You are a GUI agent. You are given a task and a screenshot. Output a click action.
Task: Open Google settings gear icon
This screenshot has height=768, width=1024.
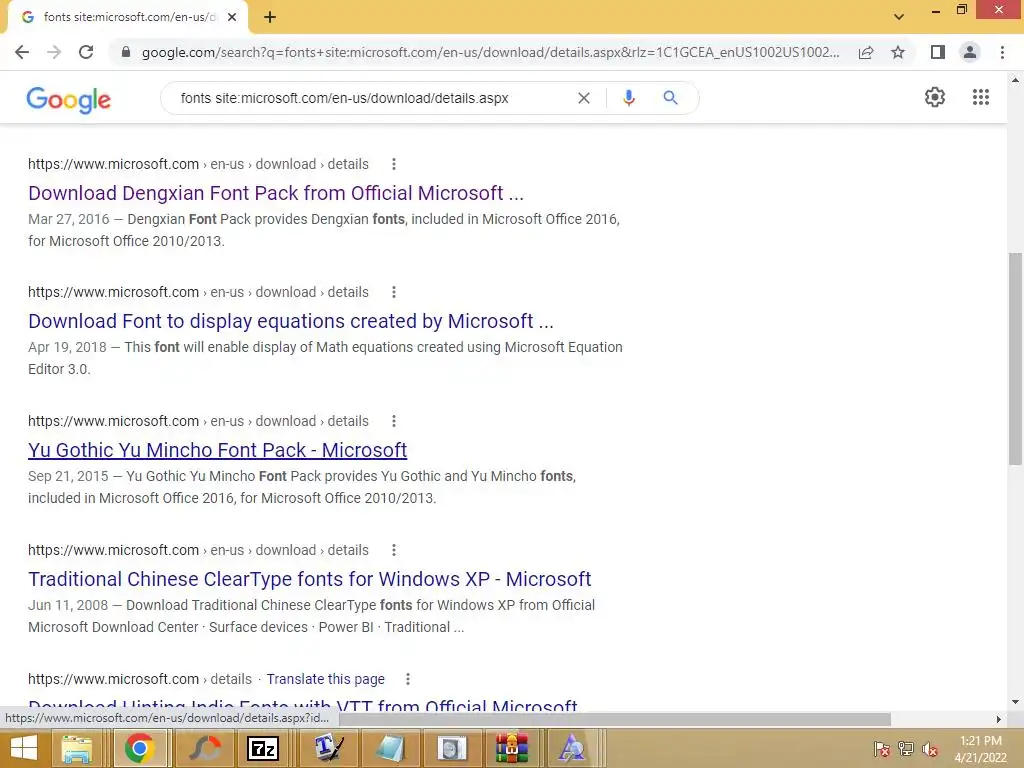point(935,97)
